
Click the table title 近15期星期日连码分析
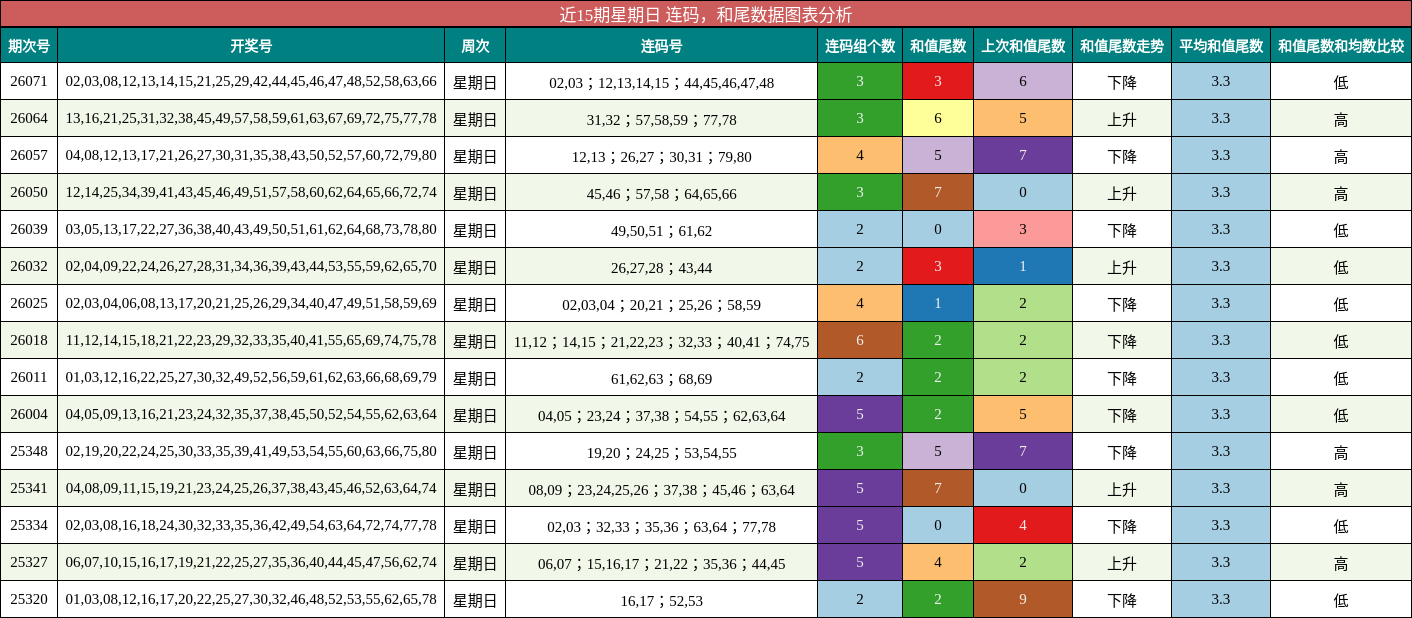point(706,14)
